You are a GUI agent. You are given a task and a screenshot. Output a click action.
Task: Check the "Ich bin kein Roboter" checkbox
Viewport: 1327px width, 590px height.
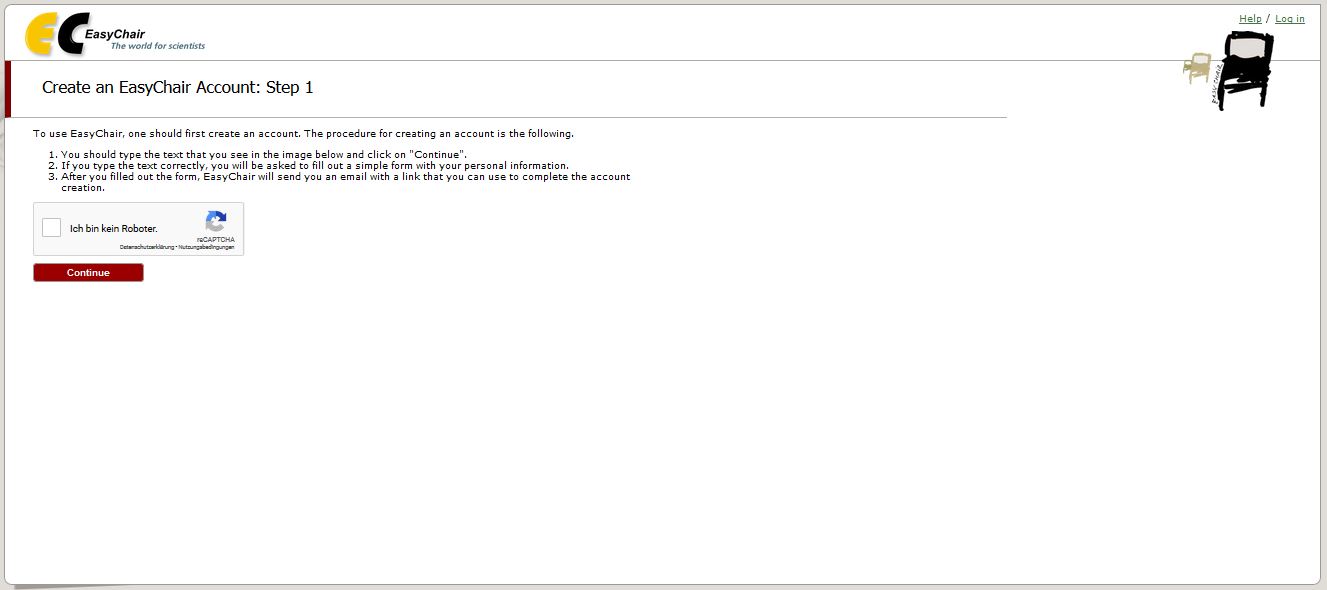[52, 228]
